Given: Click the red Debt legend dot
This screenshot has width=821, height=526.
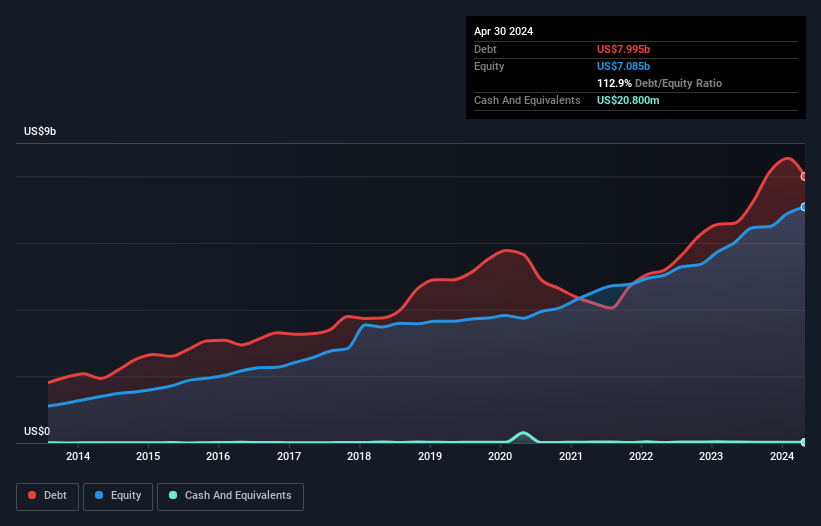Looking at the screenshot, I should point(32,495).
